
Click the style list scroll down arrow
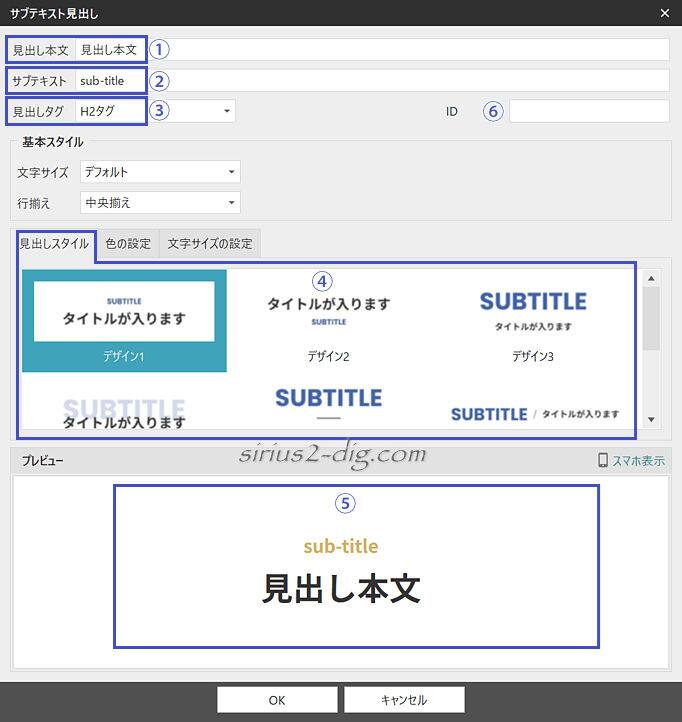[651, 419]
